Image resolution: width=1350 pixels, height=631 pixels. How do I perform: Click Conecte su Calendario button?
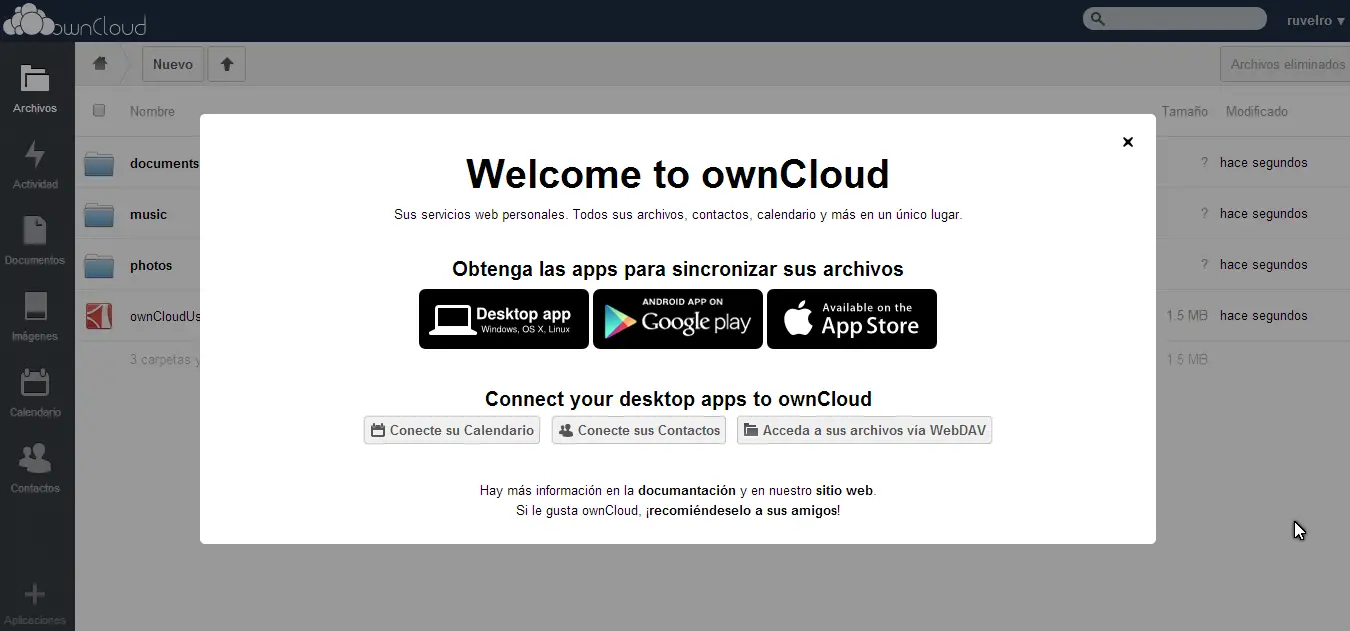pyautogui.click(x=452, y=430)
